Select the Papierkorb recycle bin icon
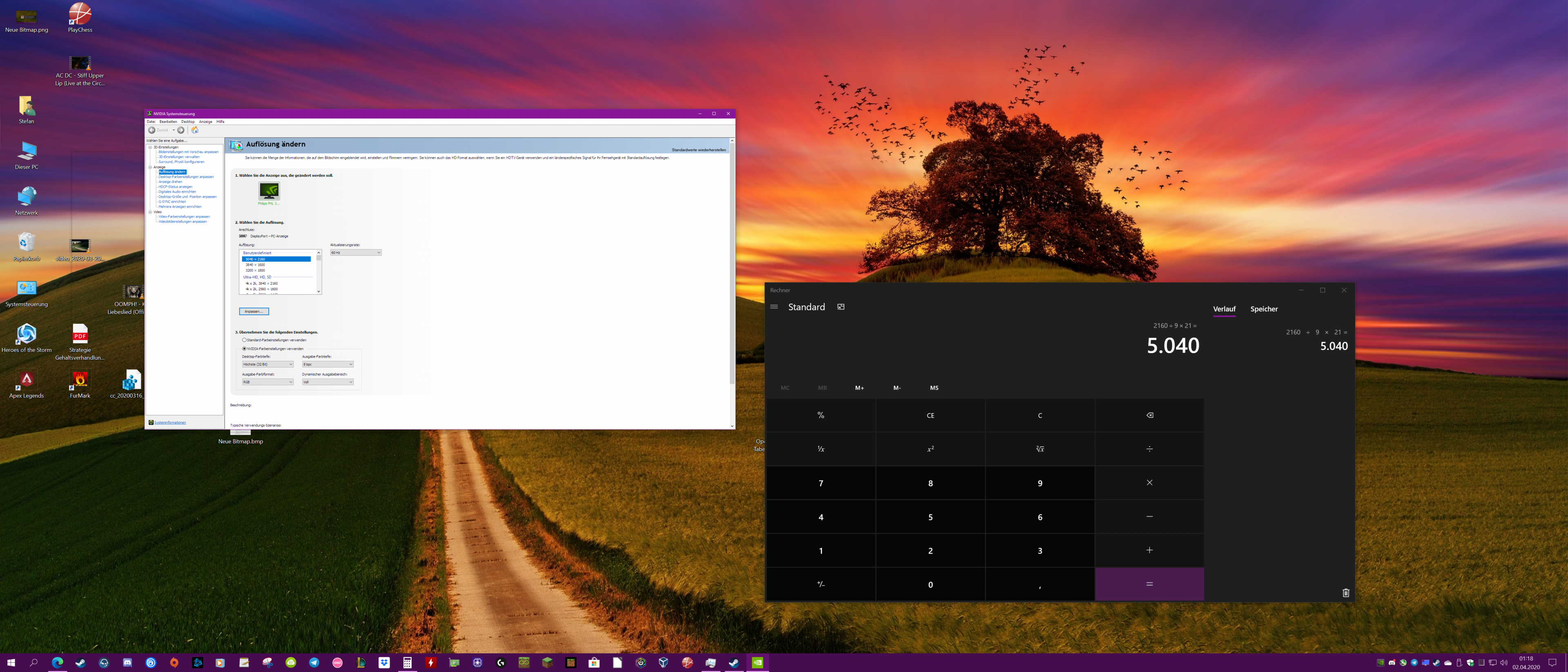Image resolution: width=1568 pixels, height=672 pixels. tap(26, 247)
